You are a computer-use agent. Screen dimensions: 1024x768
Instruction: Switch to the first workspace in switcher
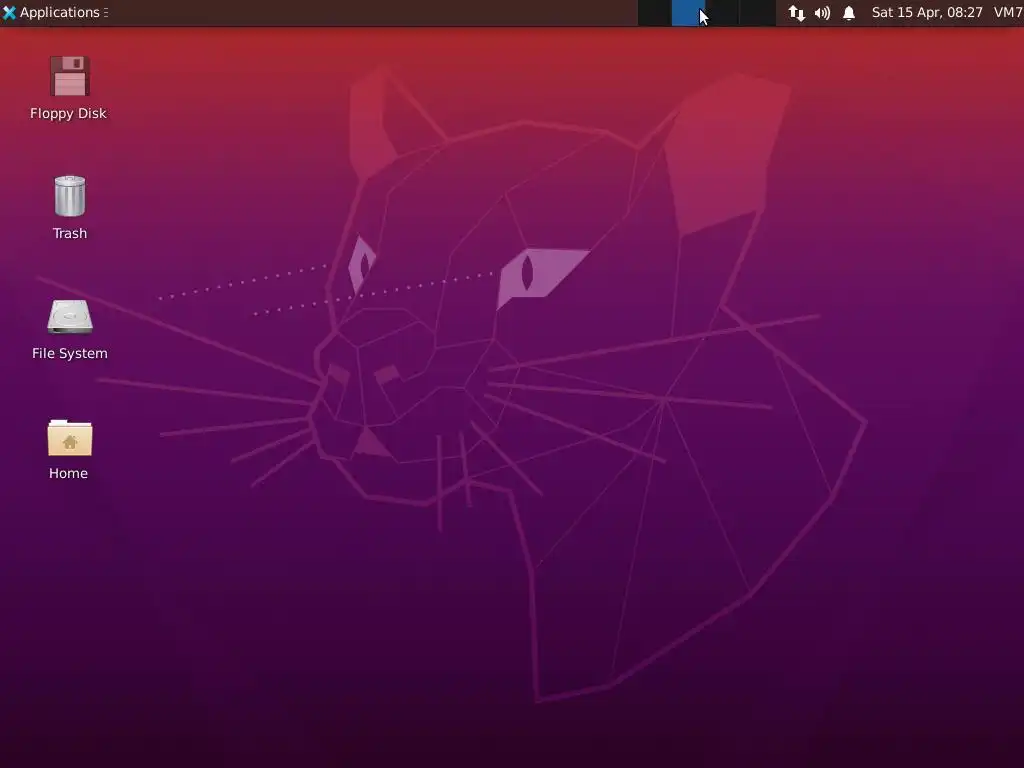655,13
